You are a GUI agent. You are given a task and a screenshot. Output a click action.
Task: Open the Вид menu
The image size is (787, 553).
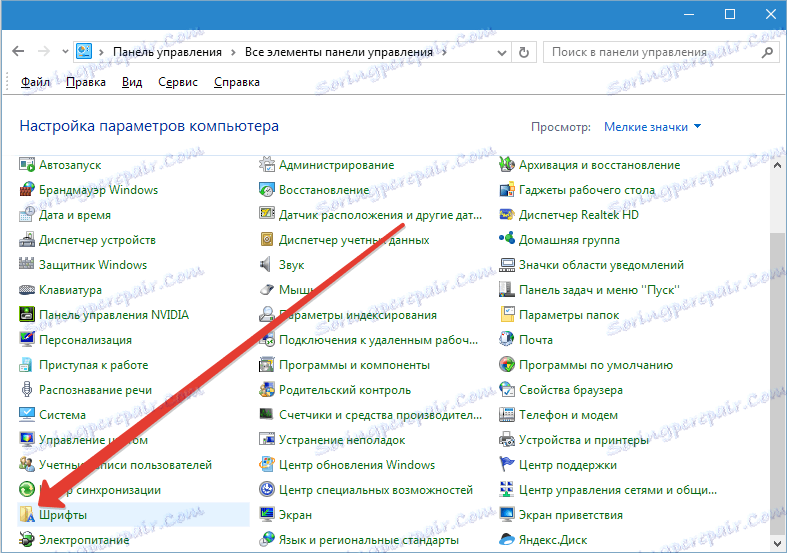tap(132, 82)
